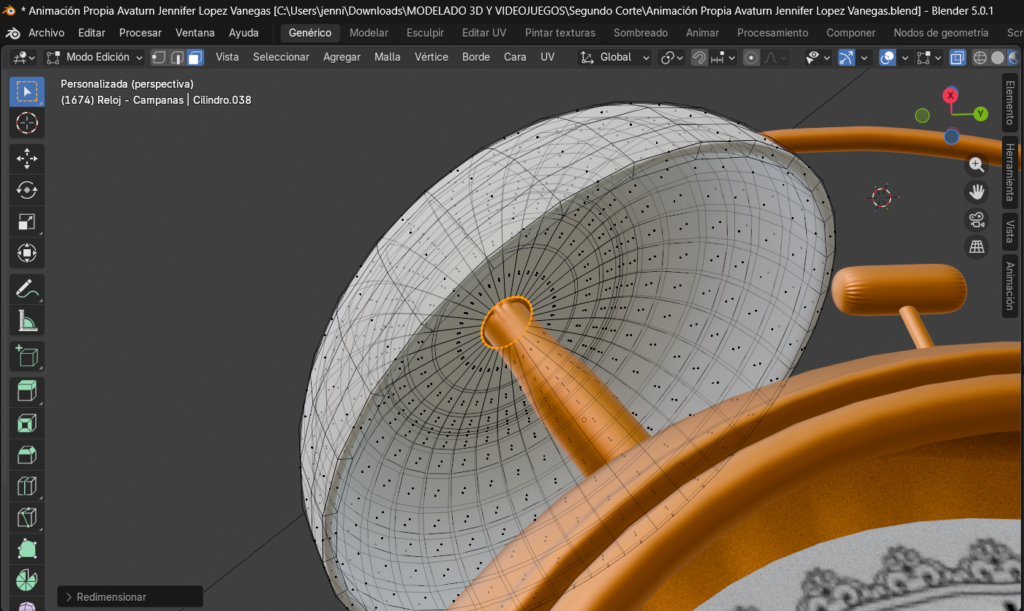
Task: Enable edge select mode
Action: tap(177, 57)
